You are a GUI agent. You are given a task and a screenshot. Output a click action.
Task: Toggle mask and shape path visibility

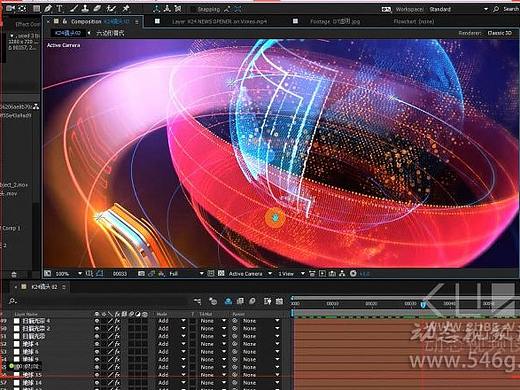point(100,274)
